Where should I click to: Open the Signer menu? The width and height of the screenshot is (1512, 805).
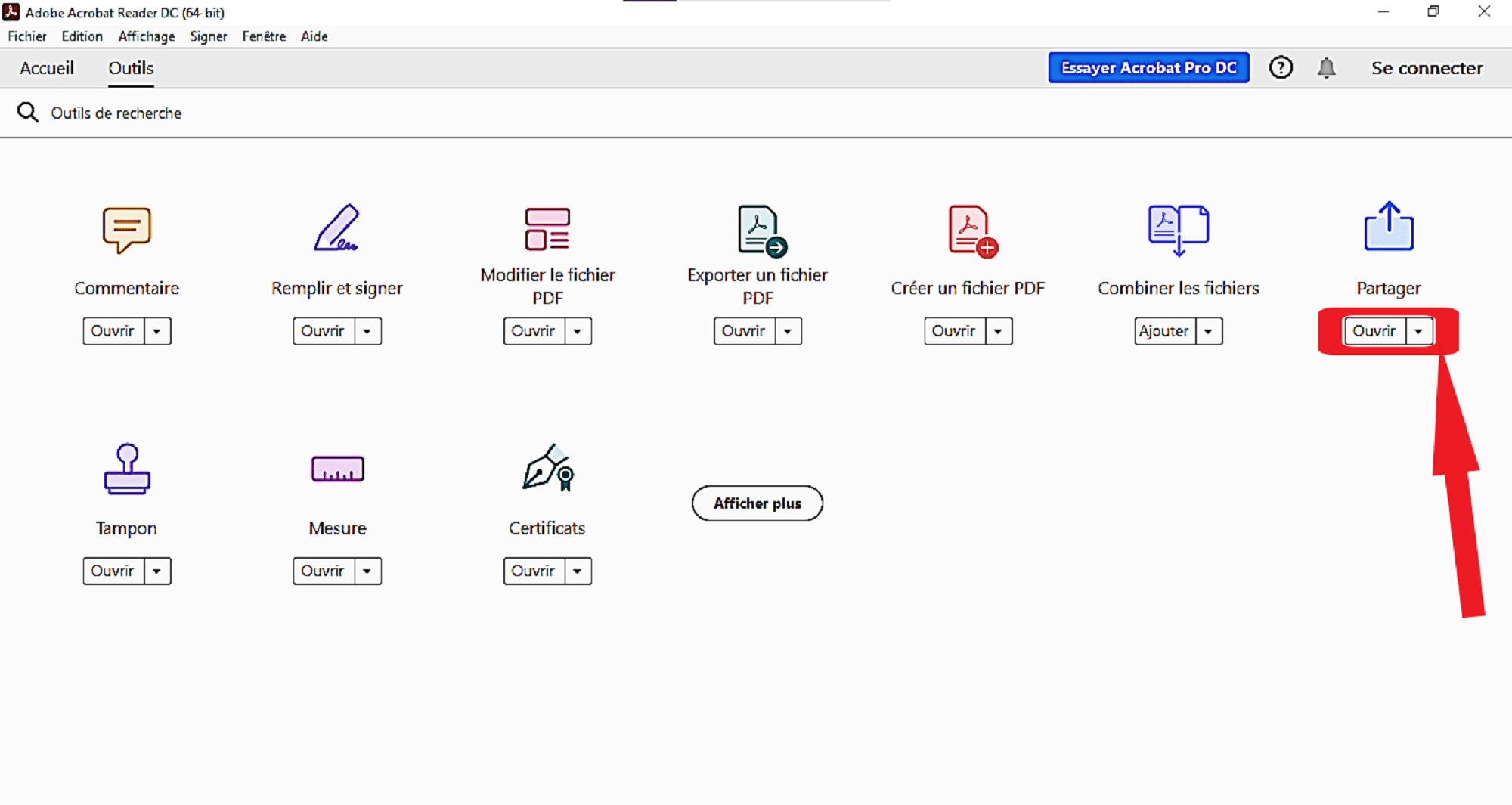[x=209, y=36]
